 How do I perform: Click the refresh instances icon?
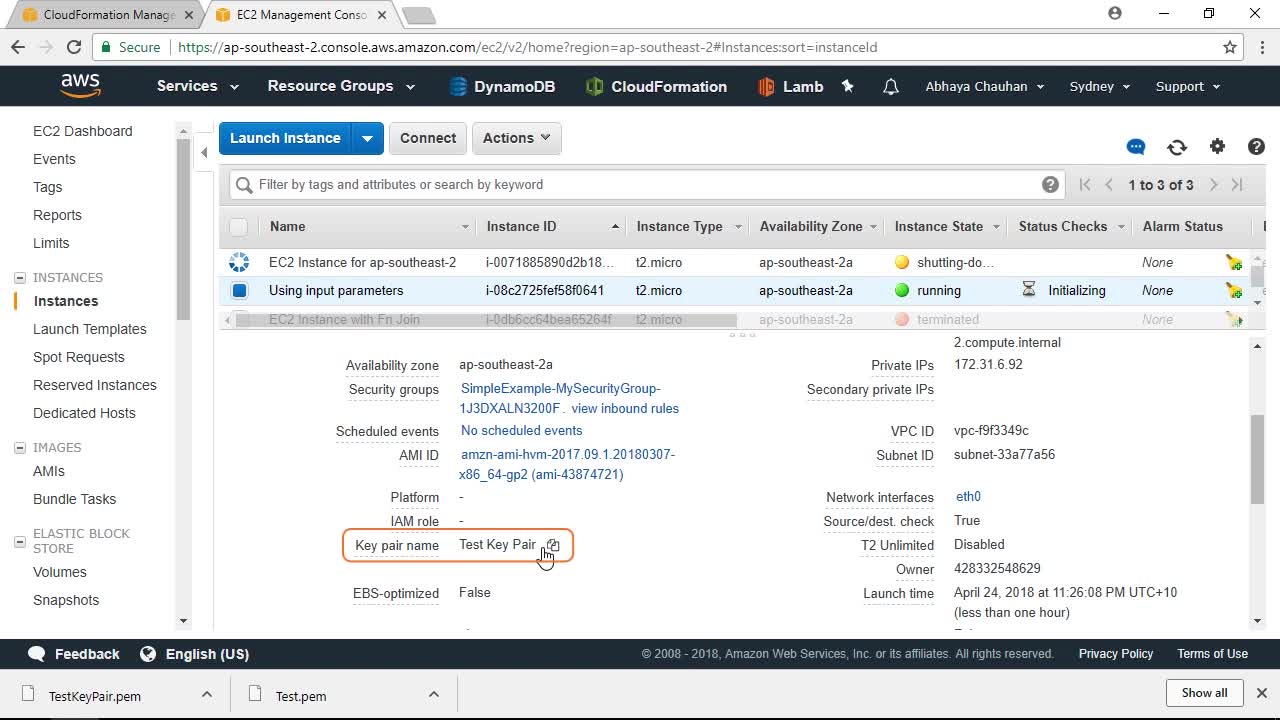1177,147
